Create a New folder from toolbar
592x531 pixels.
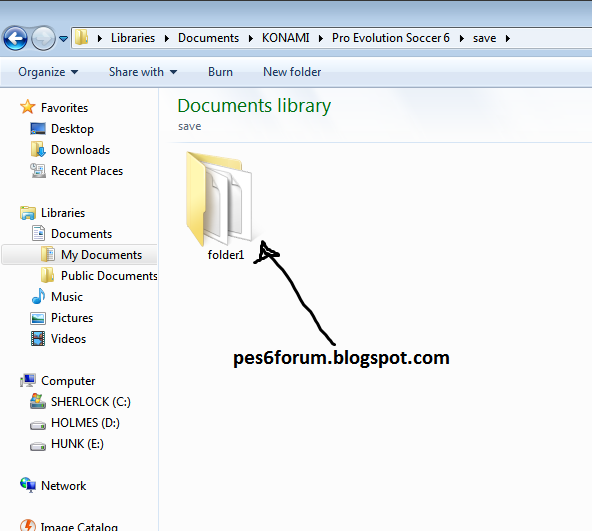[292, 72]
